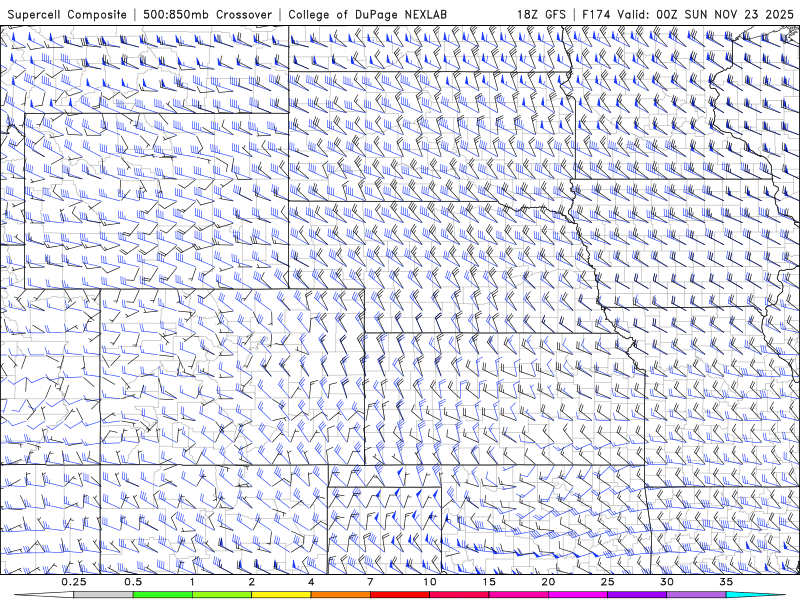The width and height of the screenshot is (800, 600).
Task: Select the '500:850mb Crossover' header text
Action: 208,14
